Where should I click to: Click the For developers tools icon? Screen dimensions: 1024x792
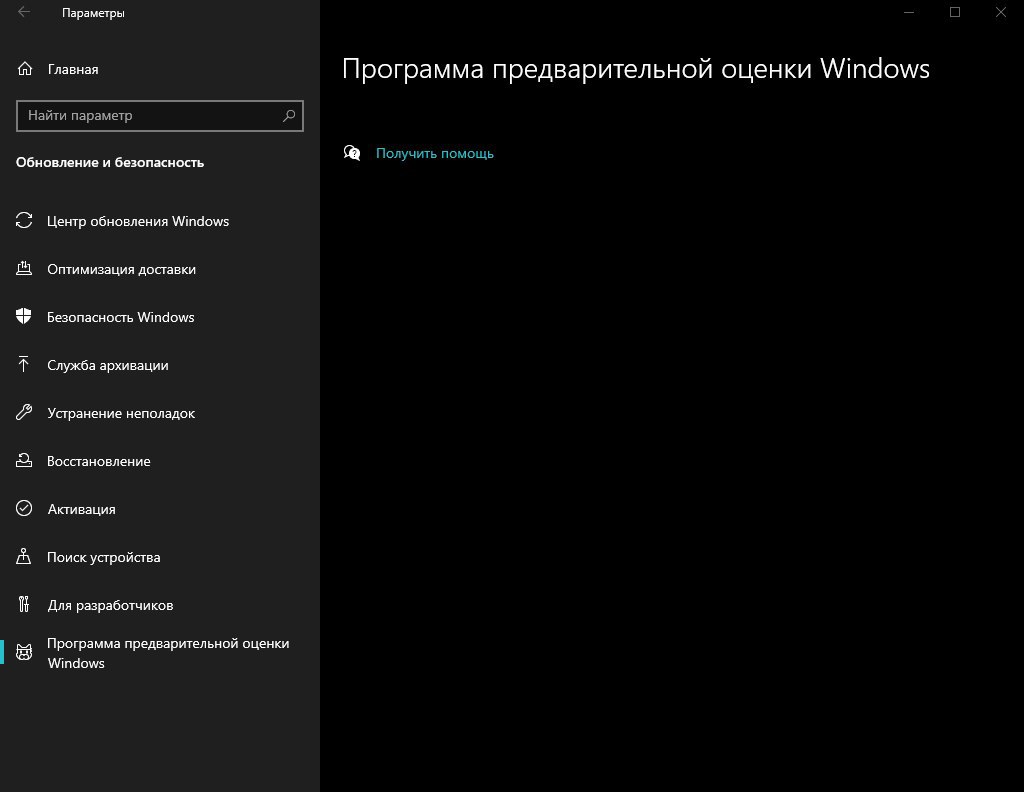[24, 605]
